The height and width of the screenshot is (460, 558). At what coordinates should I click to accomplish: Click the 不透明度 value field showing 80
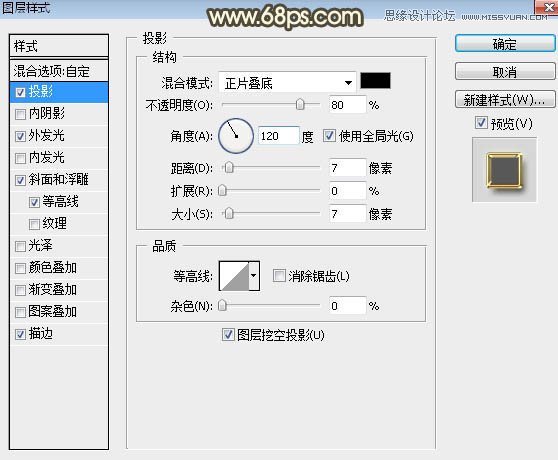(x=347, y=105)
